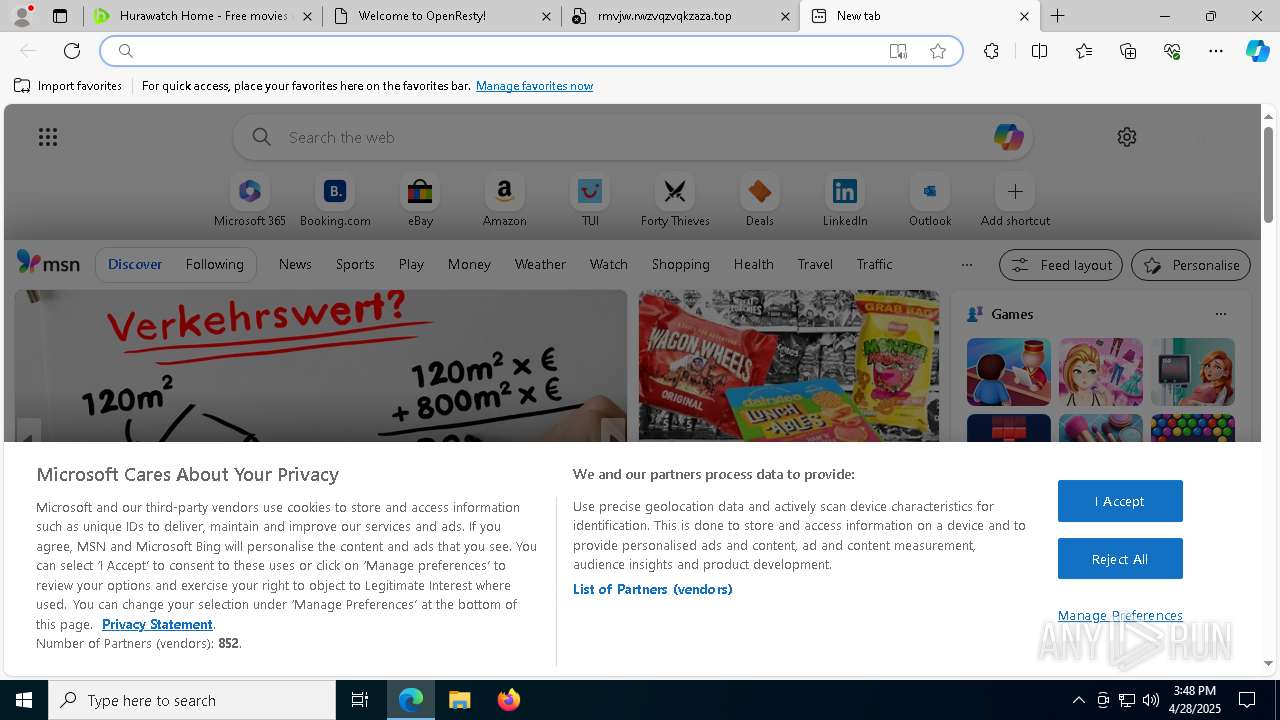
Task: Open File Explorer from taskbar
Action: pyautogui.click(x=459, y=700)
